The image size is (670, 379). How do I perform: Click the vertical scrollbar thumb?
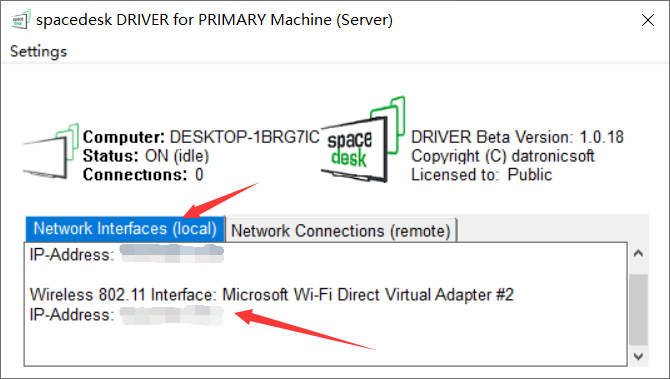[x=638, y=309]
